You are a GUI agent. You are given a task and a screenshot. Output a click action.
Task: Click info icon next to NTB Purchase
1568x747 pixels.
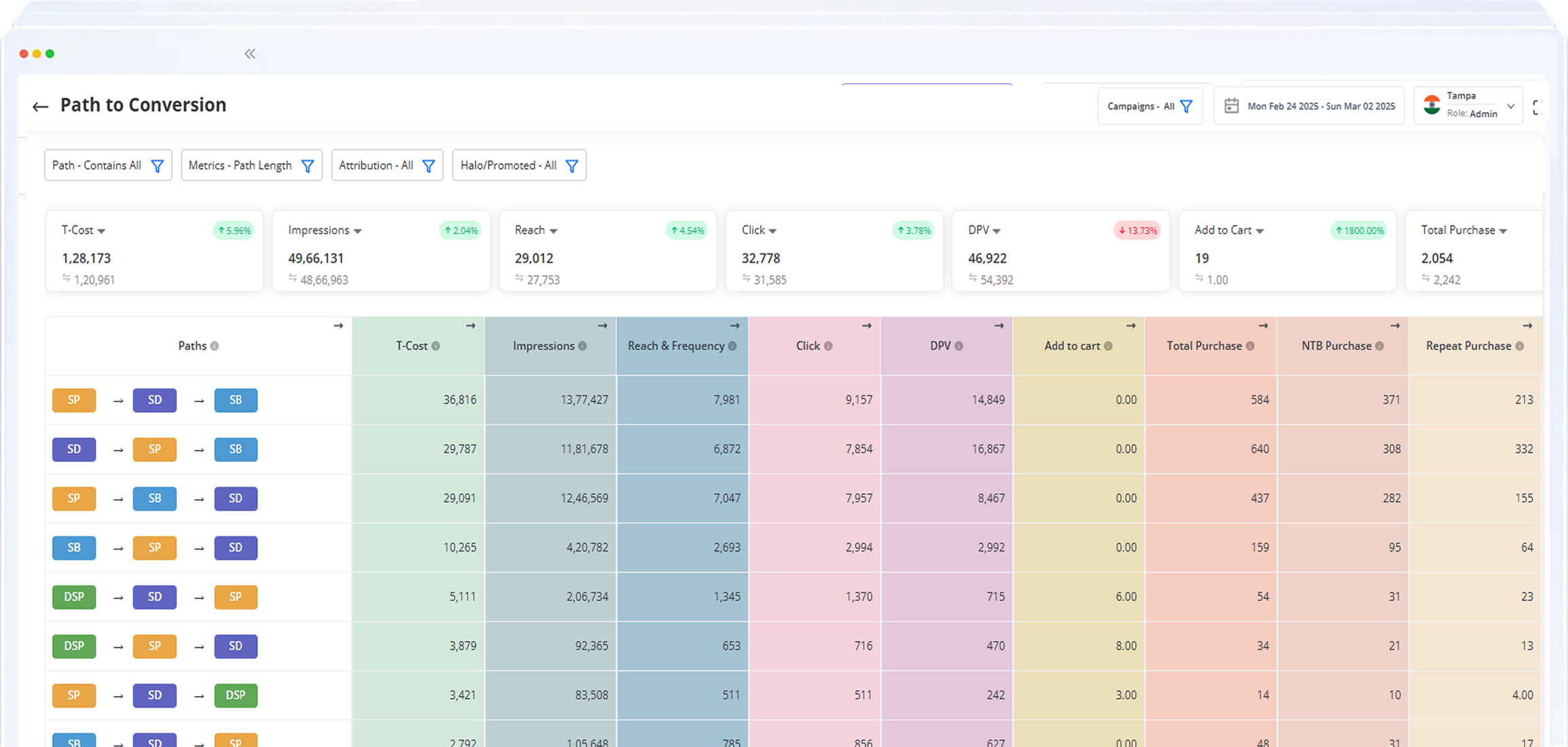click(x=1380, y=346)
